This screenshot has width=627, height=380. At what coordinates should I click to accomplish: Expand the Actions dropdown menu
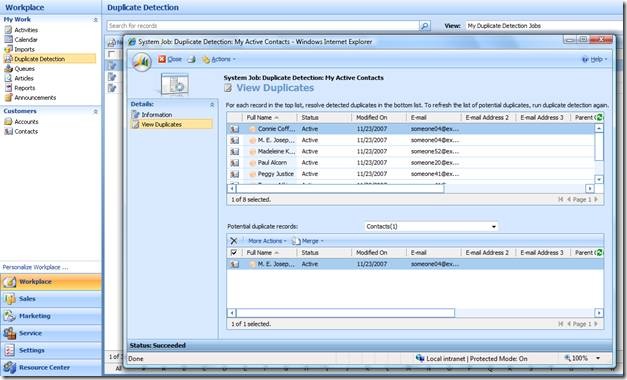tap(219, 59)
